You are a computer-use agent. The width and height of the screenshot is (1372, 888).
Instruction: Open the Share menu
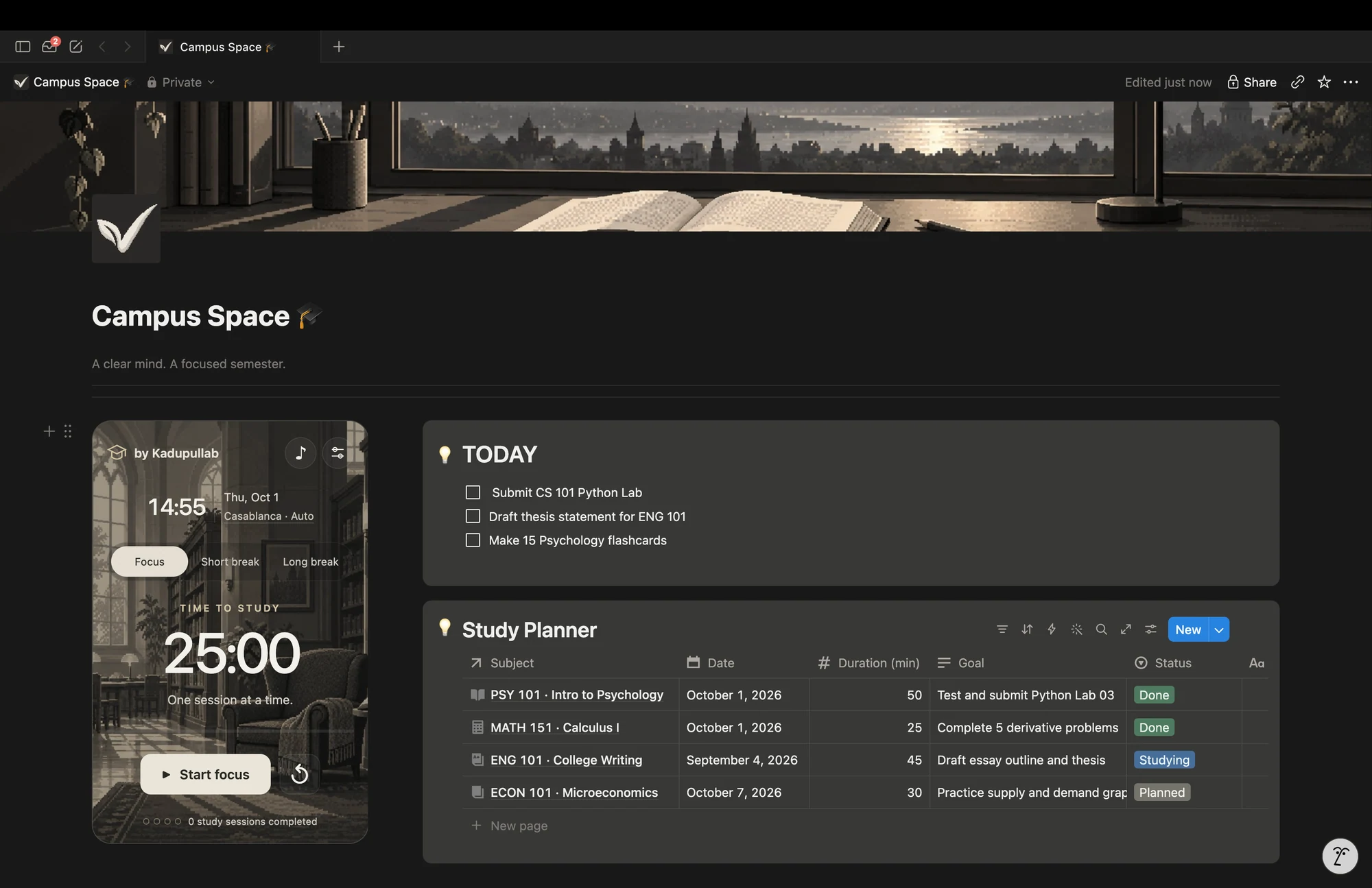tap(1252, 82)
